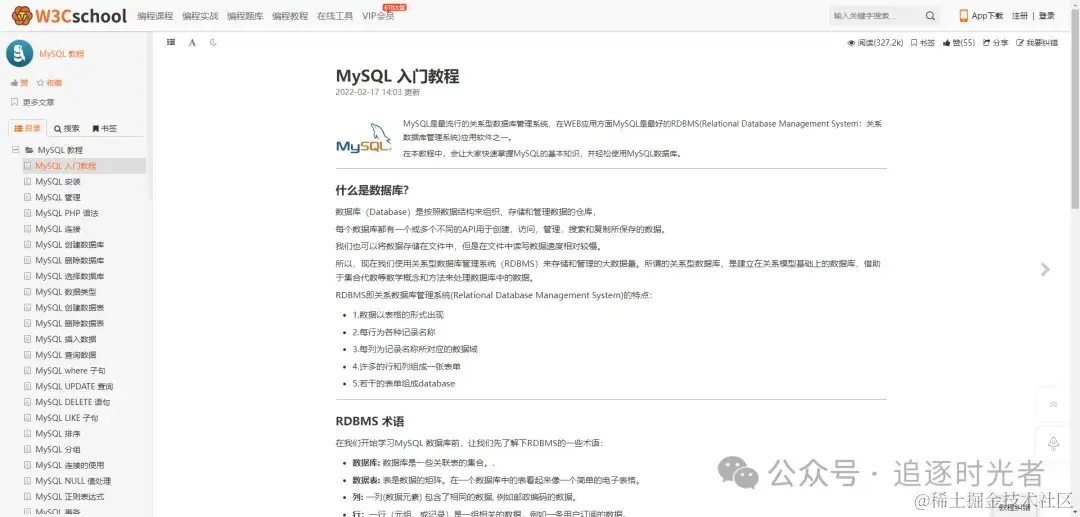Open the MySQL 安装 chapter
The width and height of the screenshot is (1080, 517).
58,182
